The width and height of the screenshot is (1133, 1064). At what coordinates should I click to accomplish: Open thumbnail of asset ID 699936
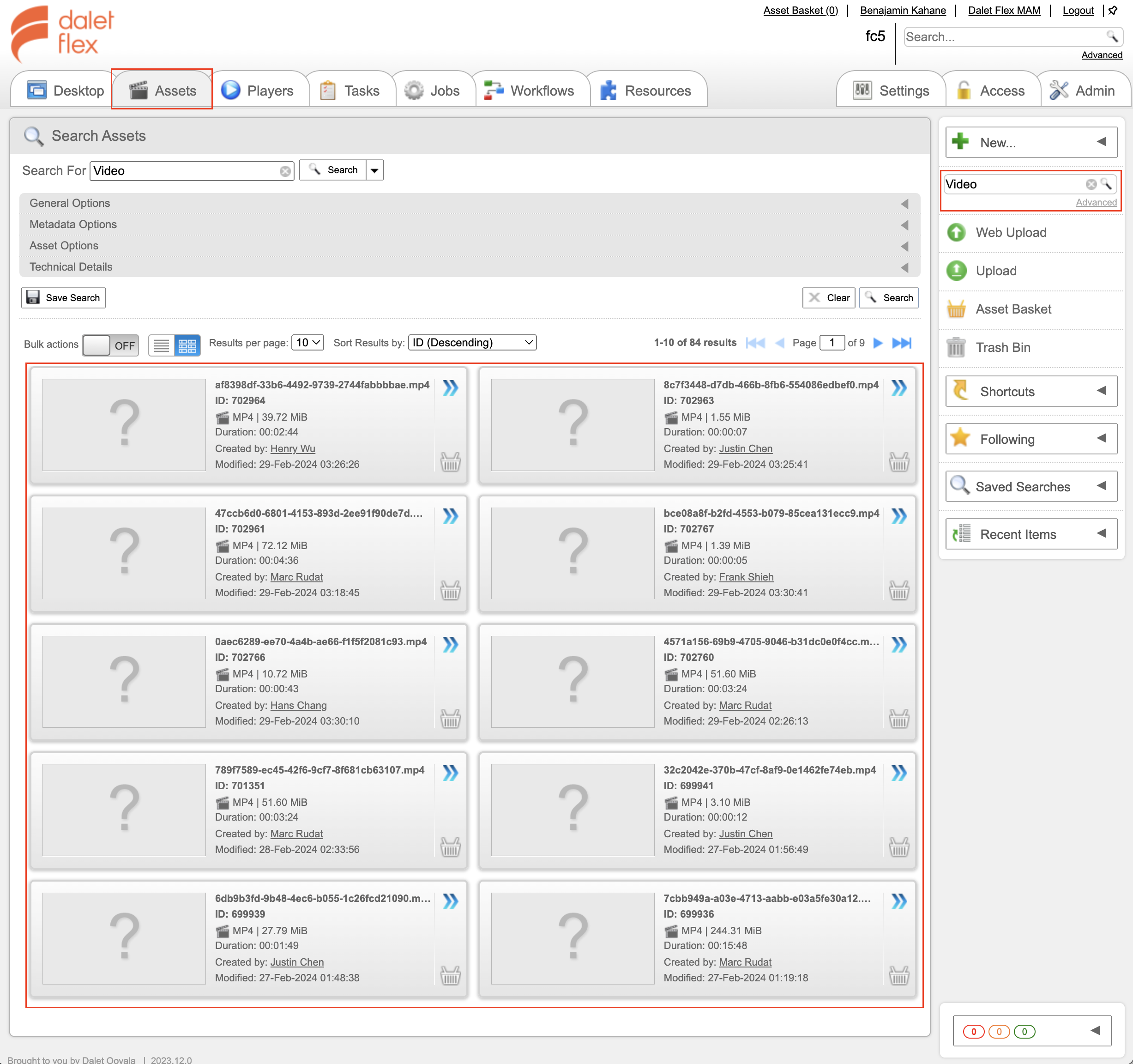click(572, 938)
